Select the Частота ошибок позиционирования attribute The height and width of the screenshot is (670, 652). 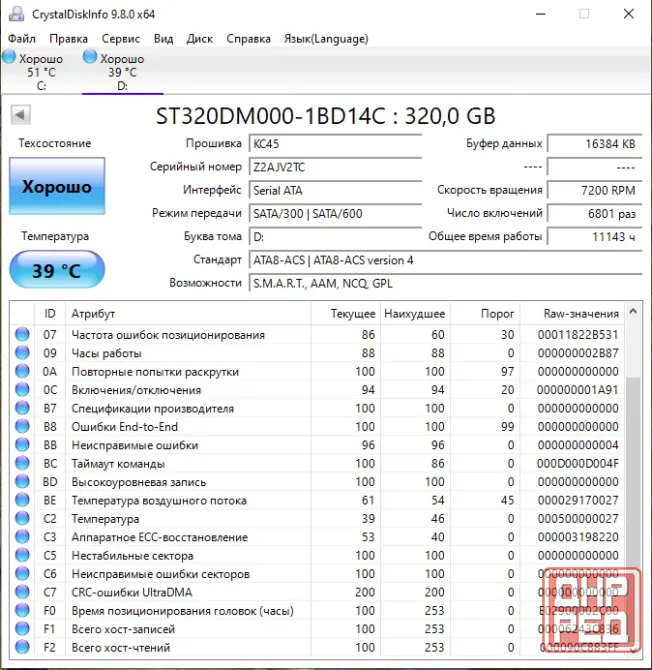pos(168,335)
